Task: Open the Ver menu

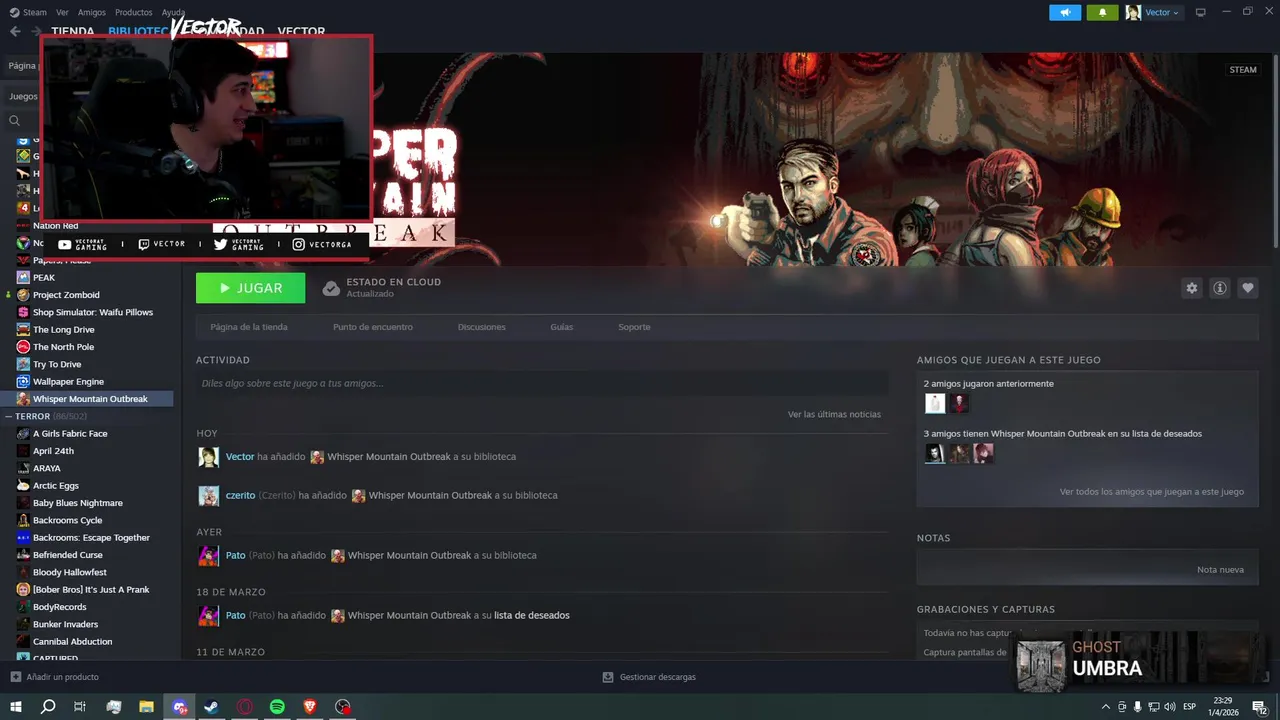Action: (62, 12)
